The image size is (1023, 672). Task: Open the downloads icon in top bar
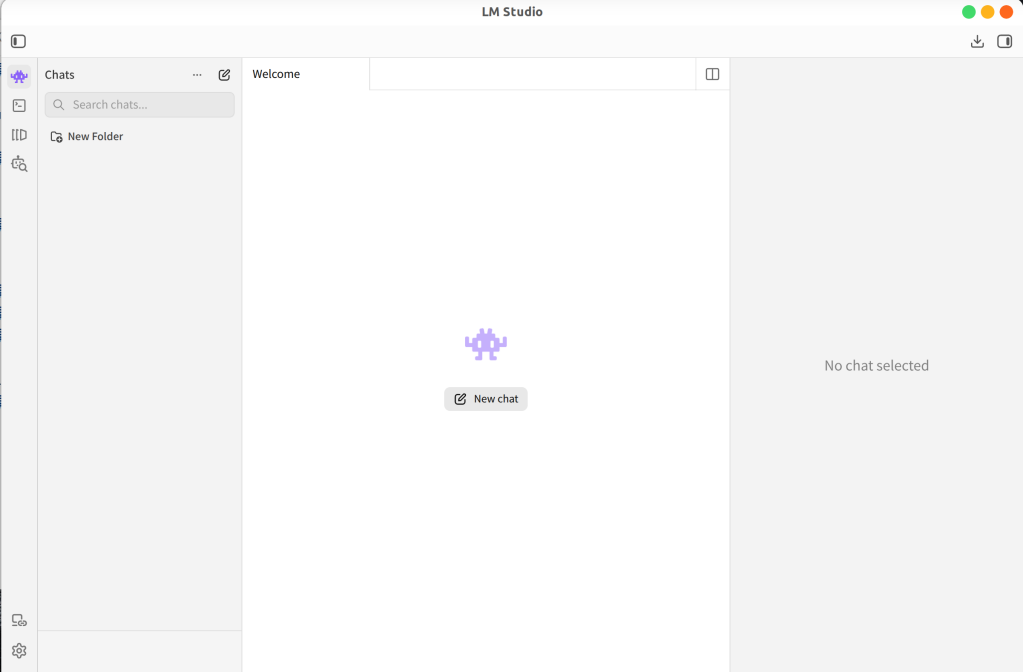[977, 41]
